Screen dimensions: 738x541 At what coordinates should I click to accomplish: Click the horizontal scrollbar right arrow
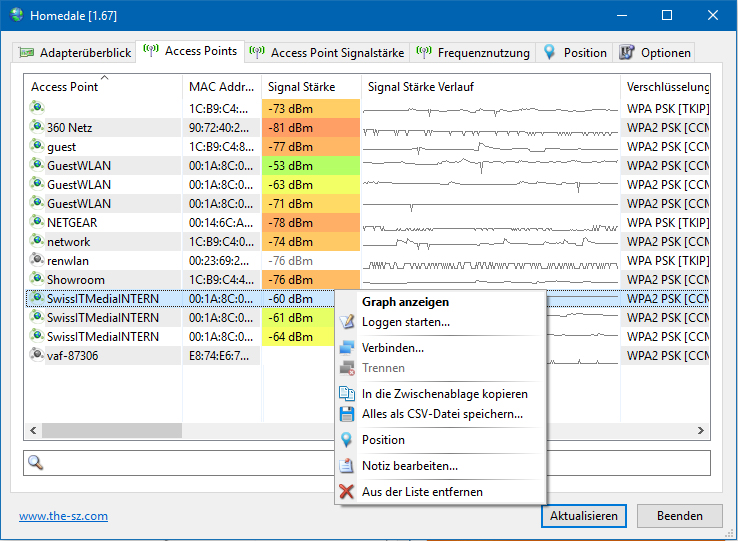[702, 430]
